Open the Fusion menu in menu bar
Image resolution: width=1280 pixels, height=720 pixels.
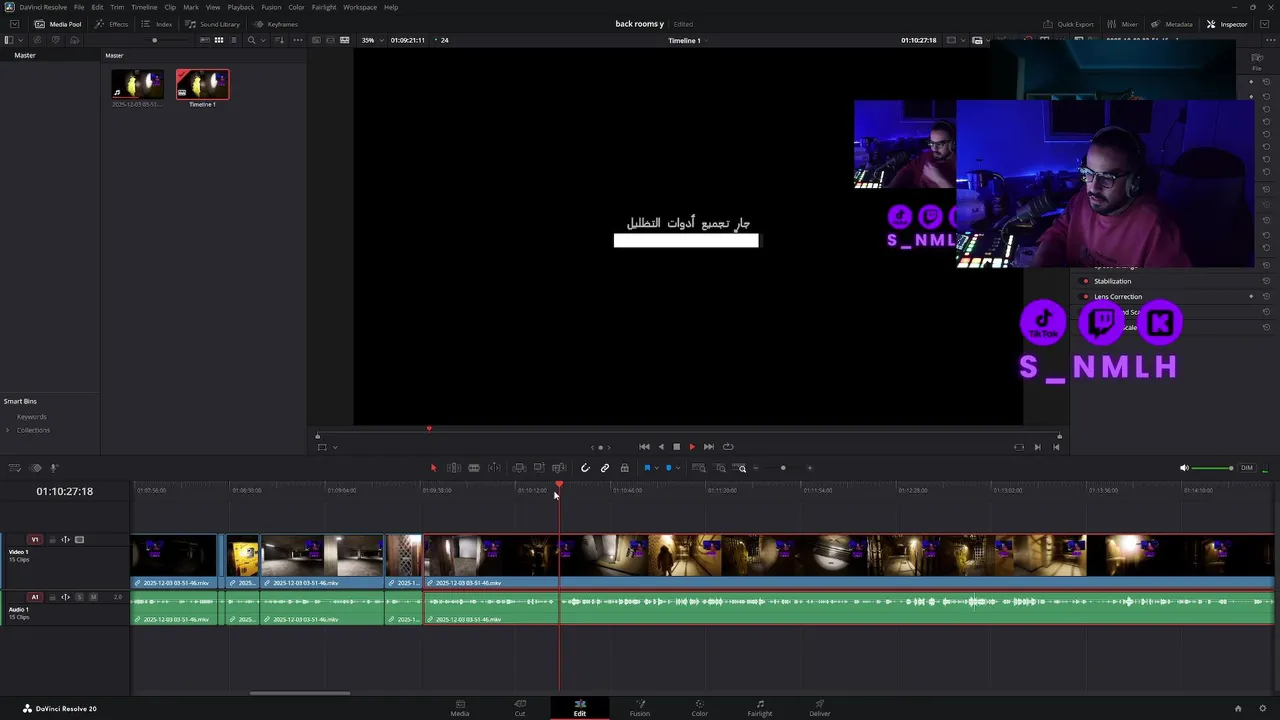(271, 7)
